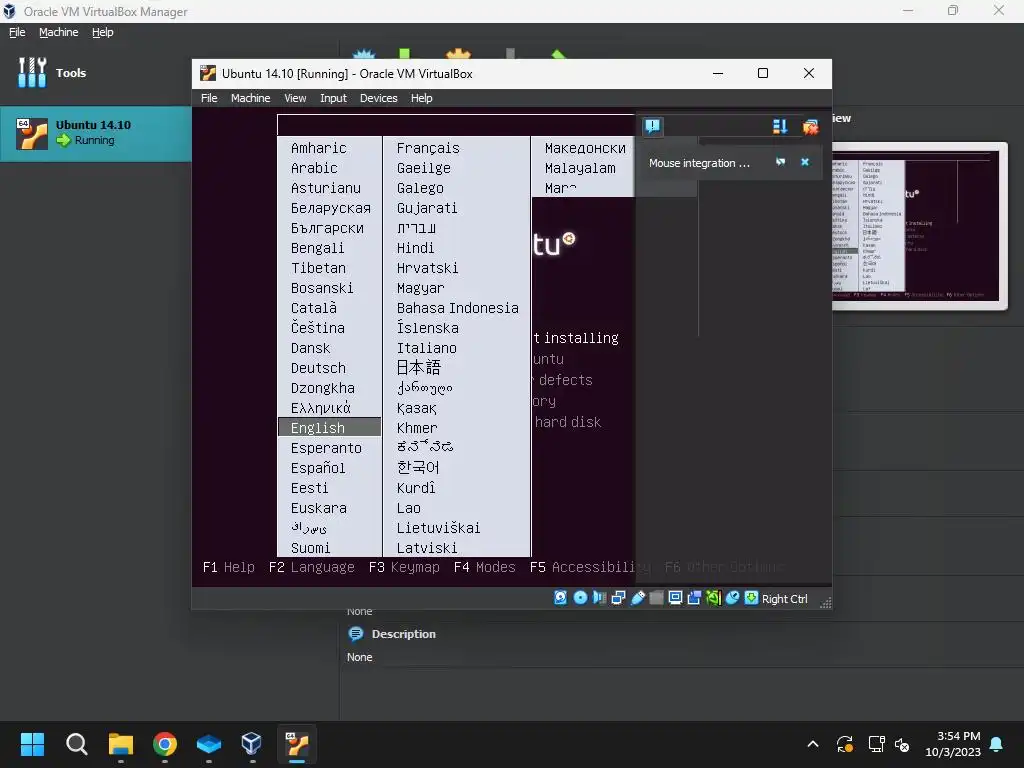Click the optical disk status icon

pyautogui.click(x=580, y=598)
